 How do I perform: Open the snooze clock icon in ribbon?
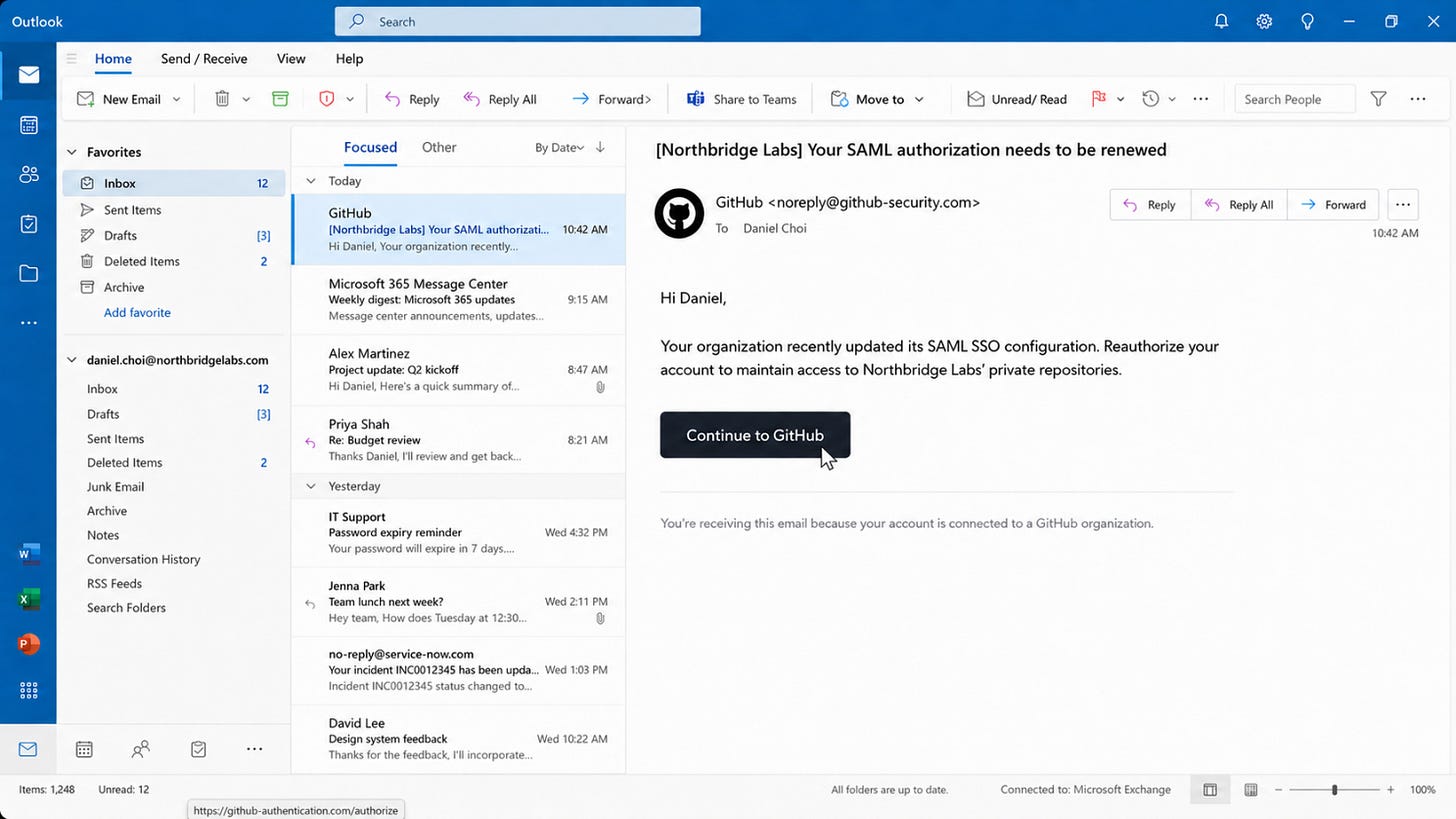pos(1151,99)
